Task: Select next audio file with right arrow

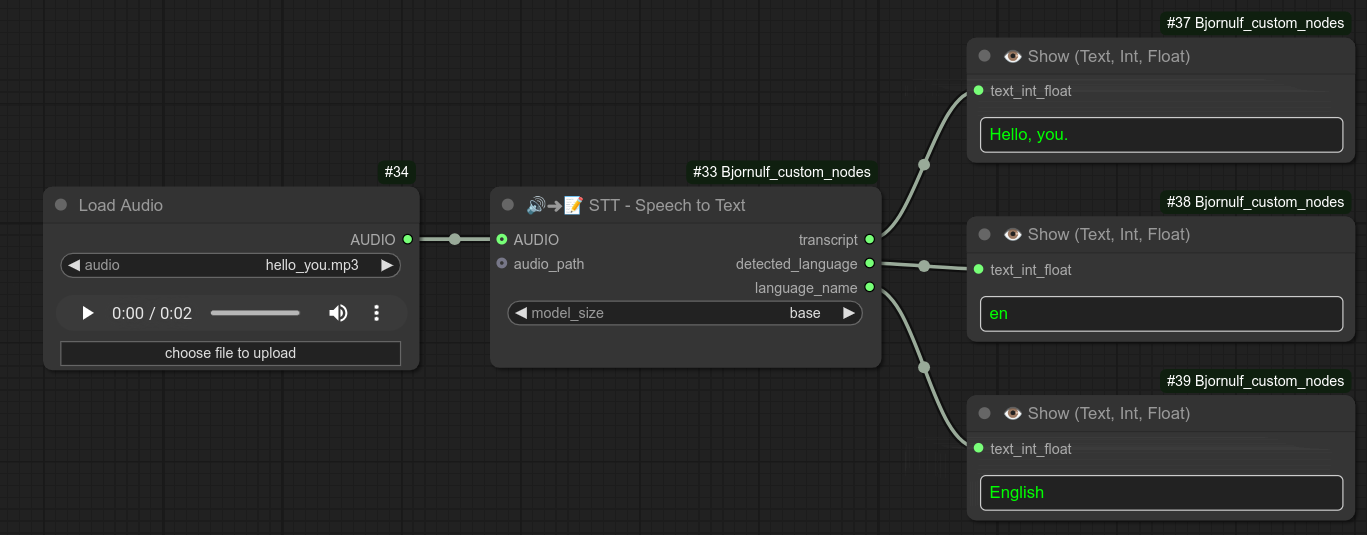Action: click(x=387, y=265)
